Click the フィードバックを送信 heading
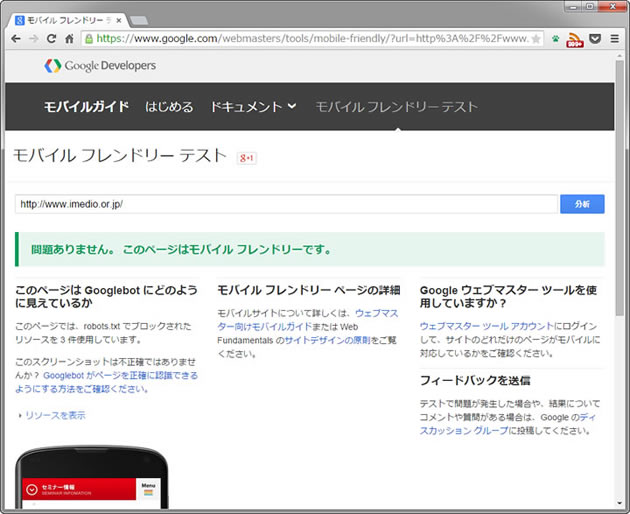Image resolution: width=630 pixels, height=514 pixels. click(475, 380)
